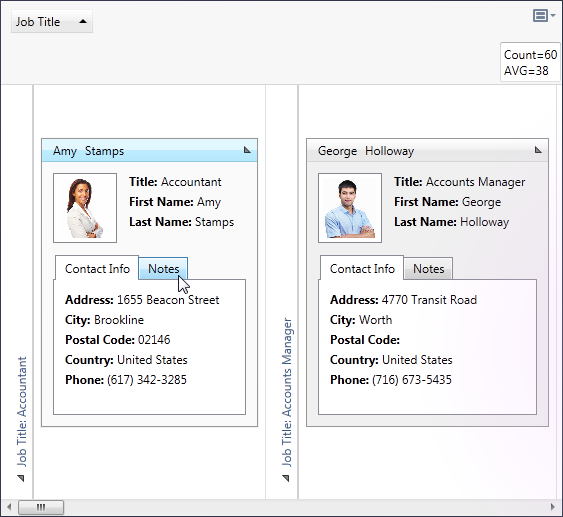The image size is (563, 517).
Task: Collapse the Job Title: Accountant group
Action: [x=21, y=478]
